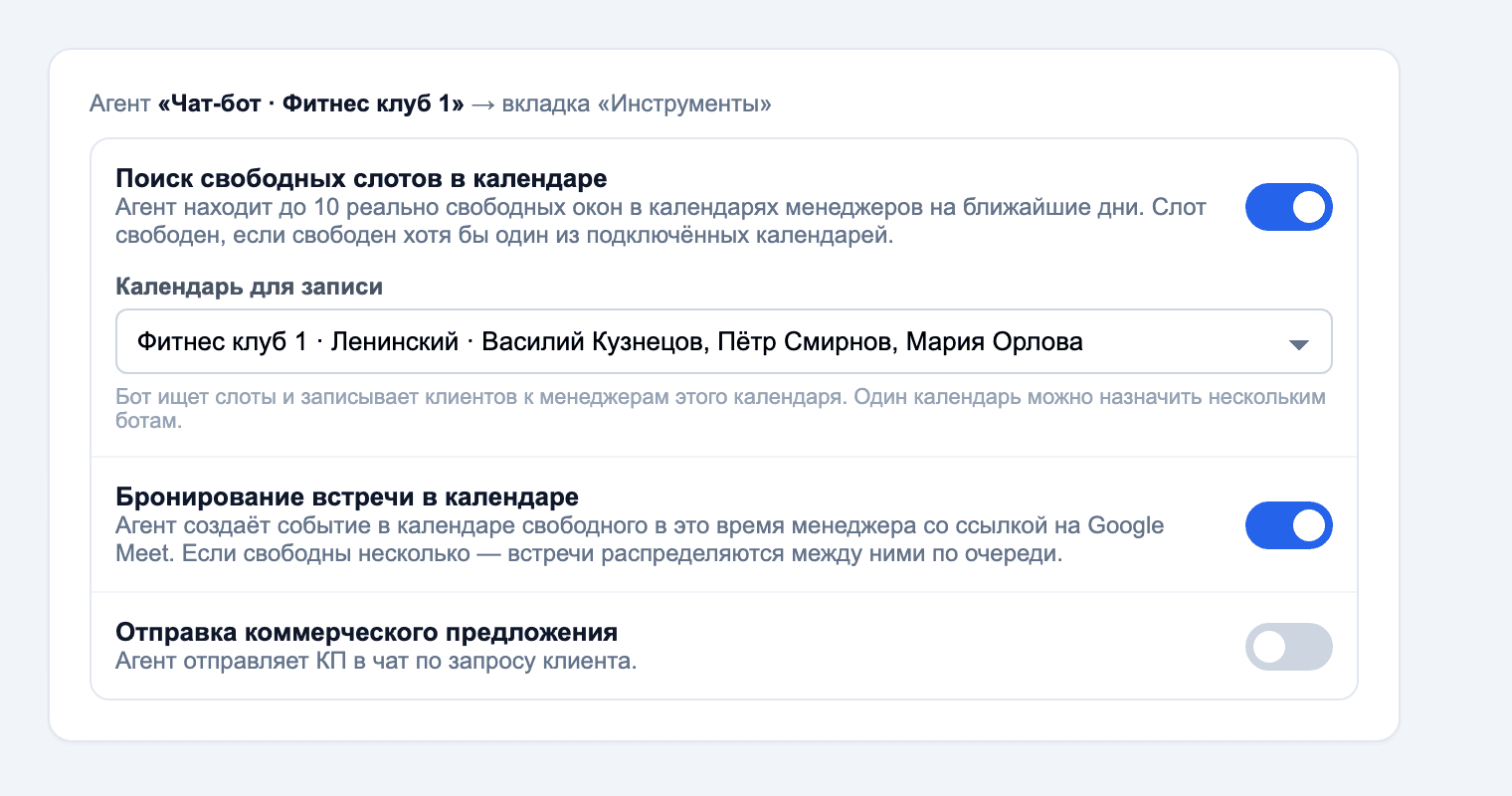Screen dimensions: 1512x796
Task: Click the text "вкладка «Инструменты»"
Action: tap(637, 103)
